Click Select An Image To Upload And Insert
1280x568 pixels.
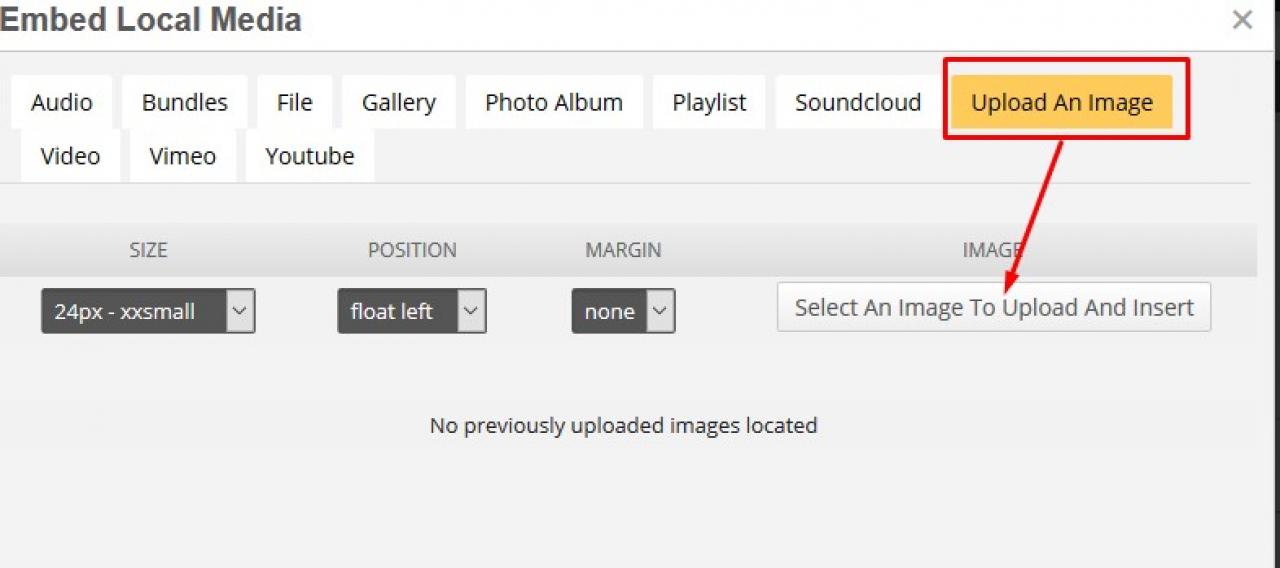pyautogui.click(x=994, y=307)
